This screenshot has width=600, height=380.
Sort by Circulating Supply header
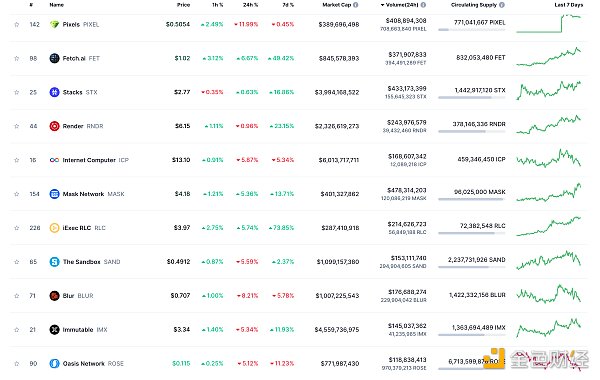(x=474, y=5)
